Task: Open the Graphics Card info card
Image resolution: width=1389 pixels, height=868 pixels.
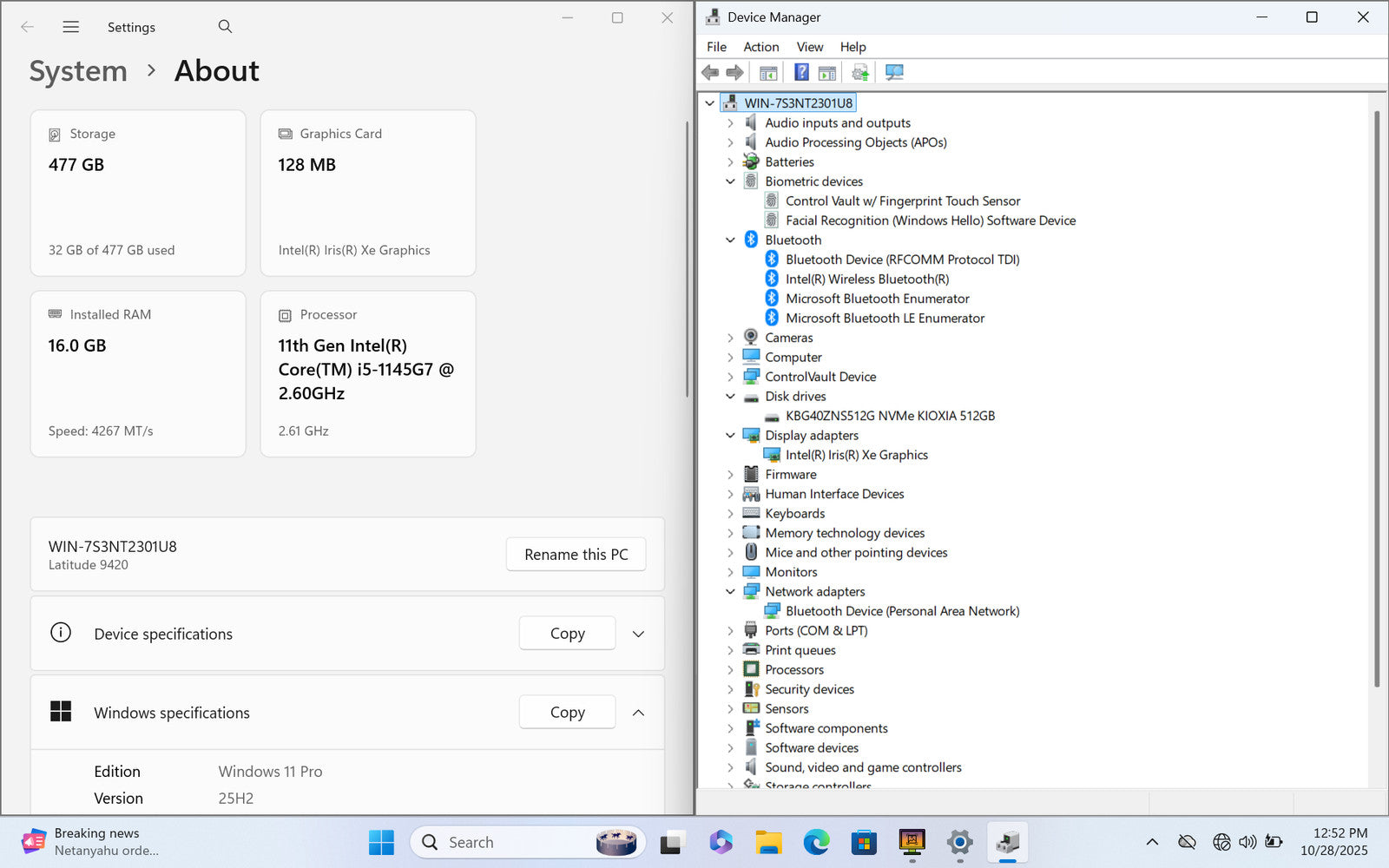Action: (x=368, y=193)
